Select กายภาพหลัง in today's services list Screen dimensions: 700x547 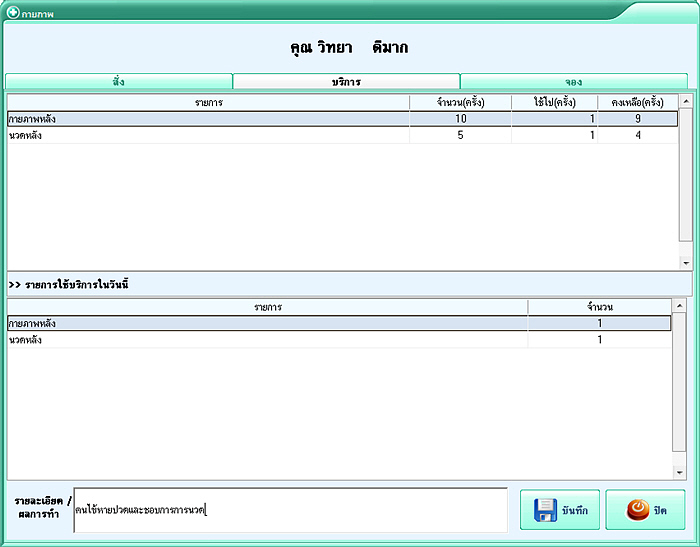tap(339, 323)
